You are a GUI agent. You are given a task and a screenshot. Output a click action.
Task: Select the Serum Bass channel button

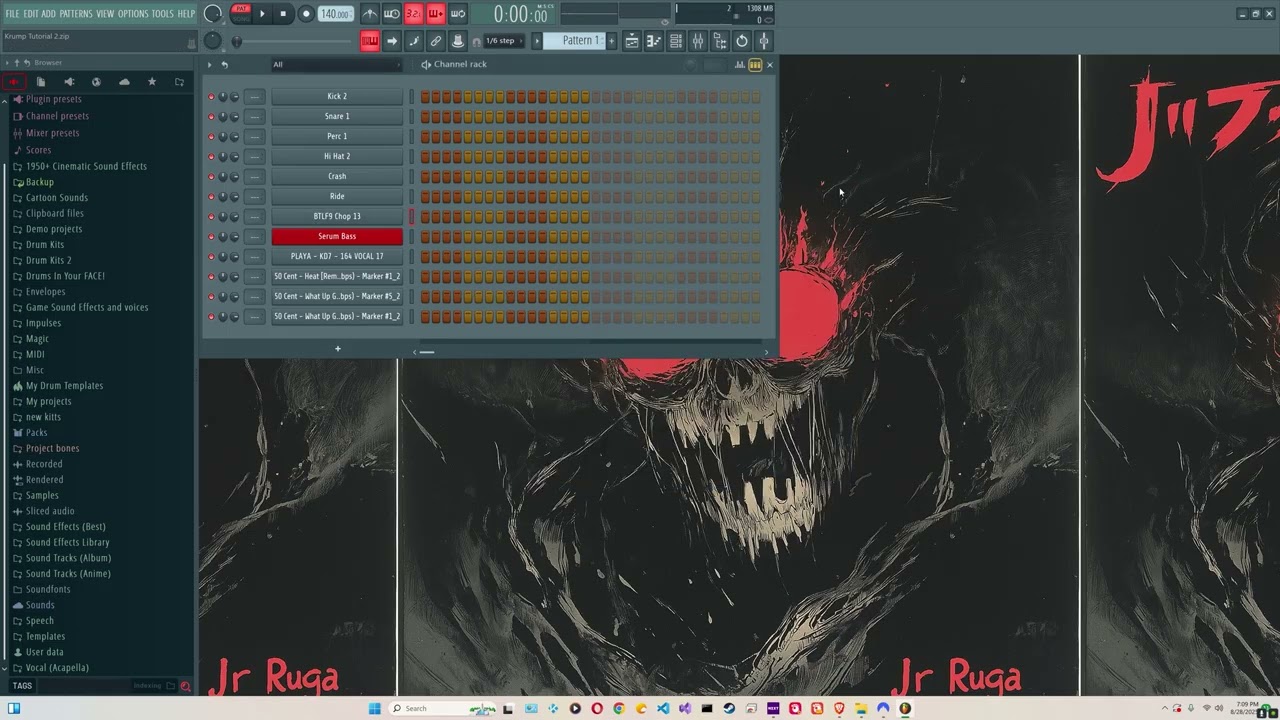click(337, 237)
